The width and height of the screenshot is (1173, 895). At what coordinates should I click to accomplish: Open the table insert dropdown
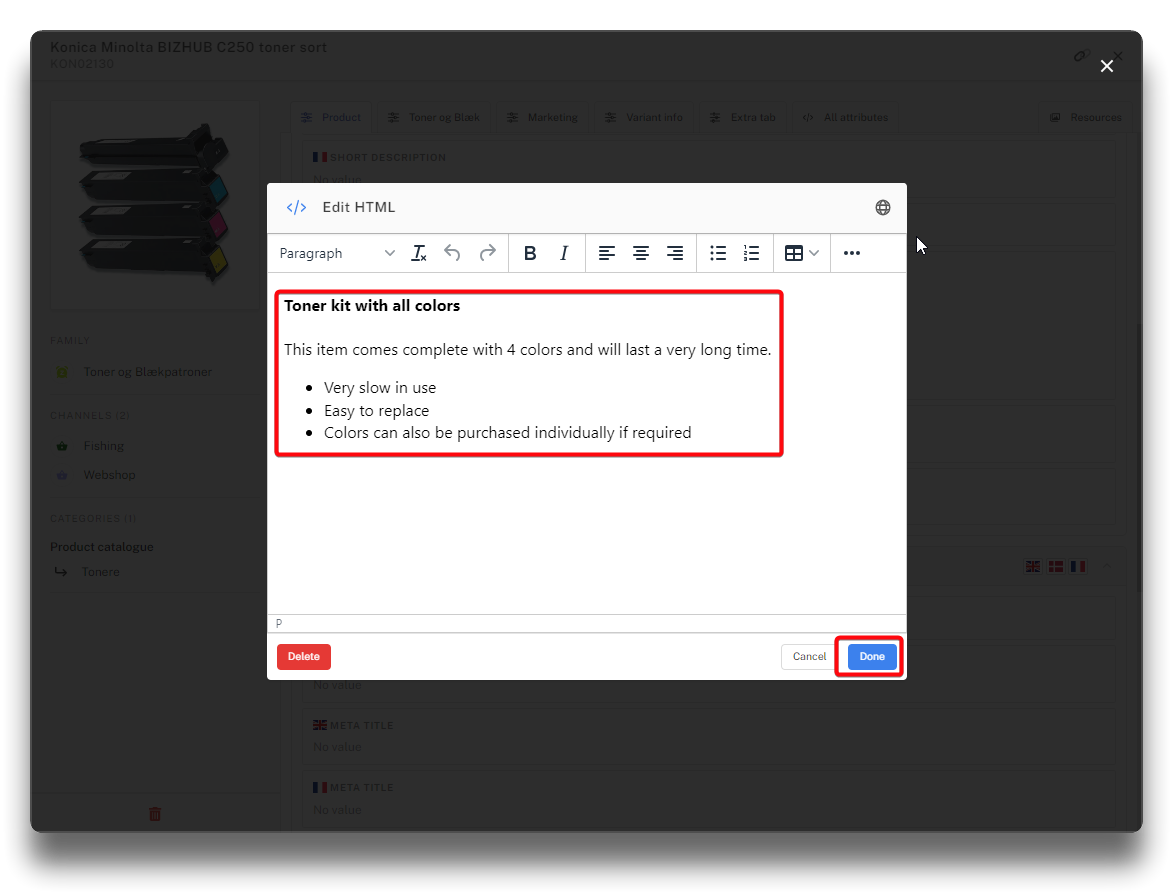tap(801, 254)
